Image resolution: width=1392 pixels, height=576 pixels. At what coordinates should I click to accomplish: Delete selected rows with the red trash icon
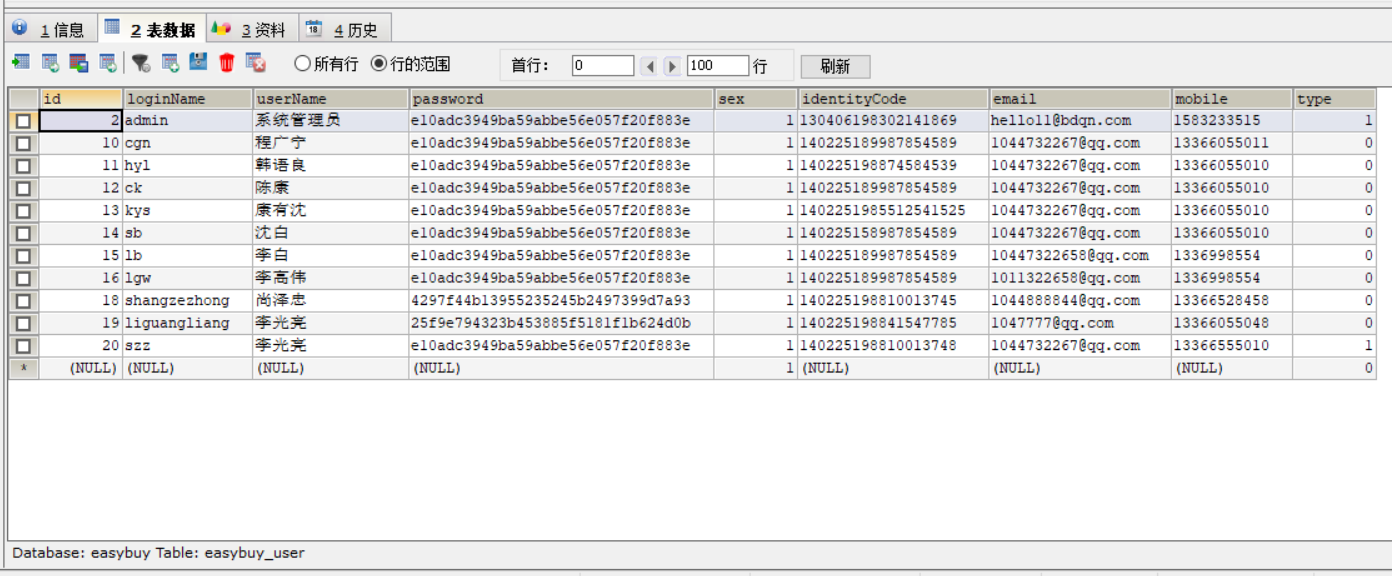coord(227,63)
